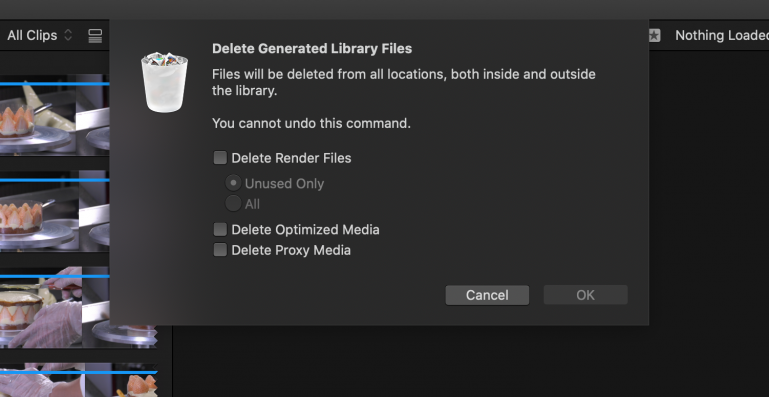Check the Delete Optimized Media checkbox
Screen dimensions: 769x397
point(220,230)
